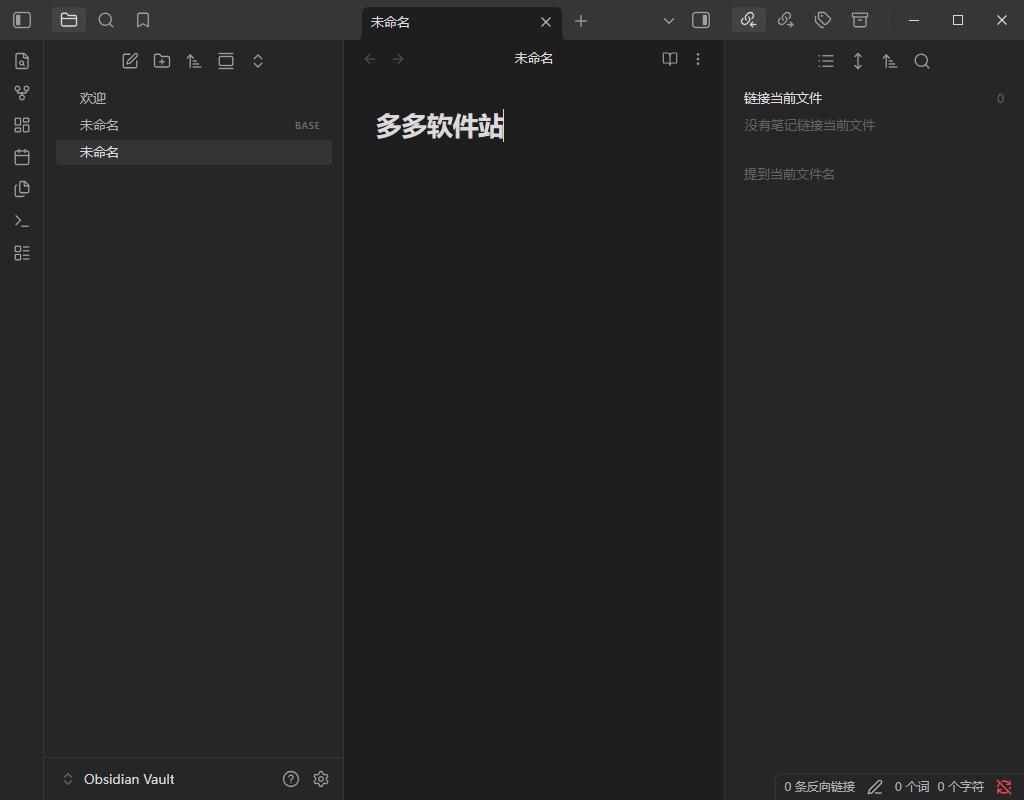This screenshot has height=800, width=1024.
Task: Show backlinks search filter
Action: coord(921,61)
